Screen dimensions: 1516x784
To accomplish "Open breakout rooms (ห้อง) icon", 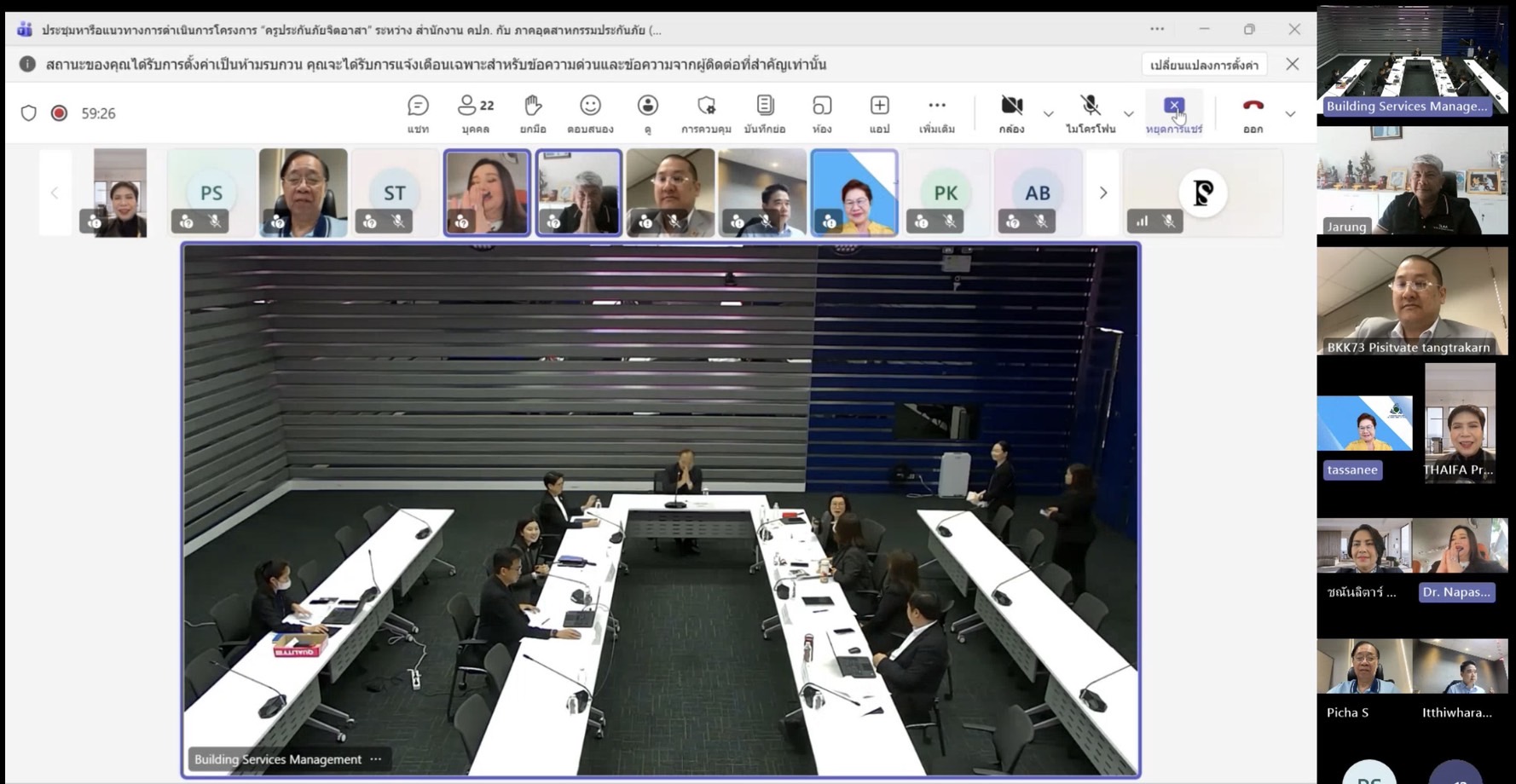I will click(x=822, y=112).
